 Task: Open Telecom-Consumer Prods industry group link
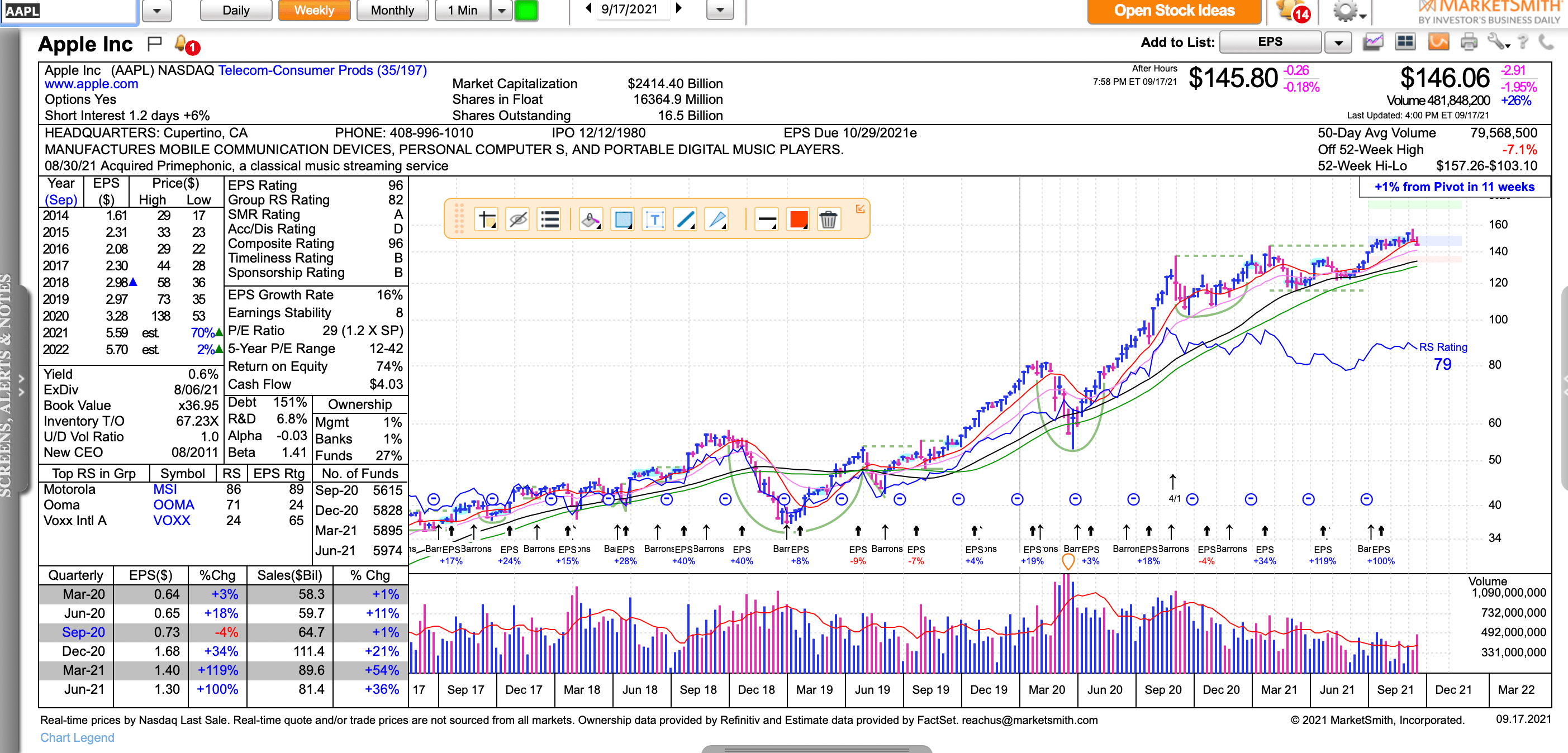[322, 70]
